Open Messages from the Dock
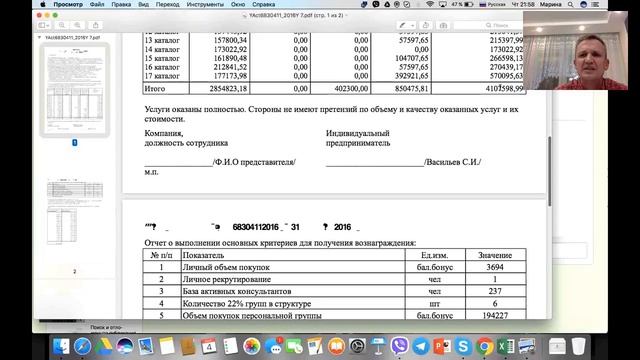Screen dimensions: 640x360 [273, 347]
